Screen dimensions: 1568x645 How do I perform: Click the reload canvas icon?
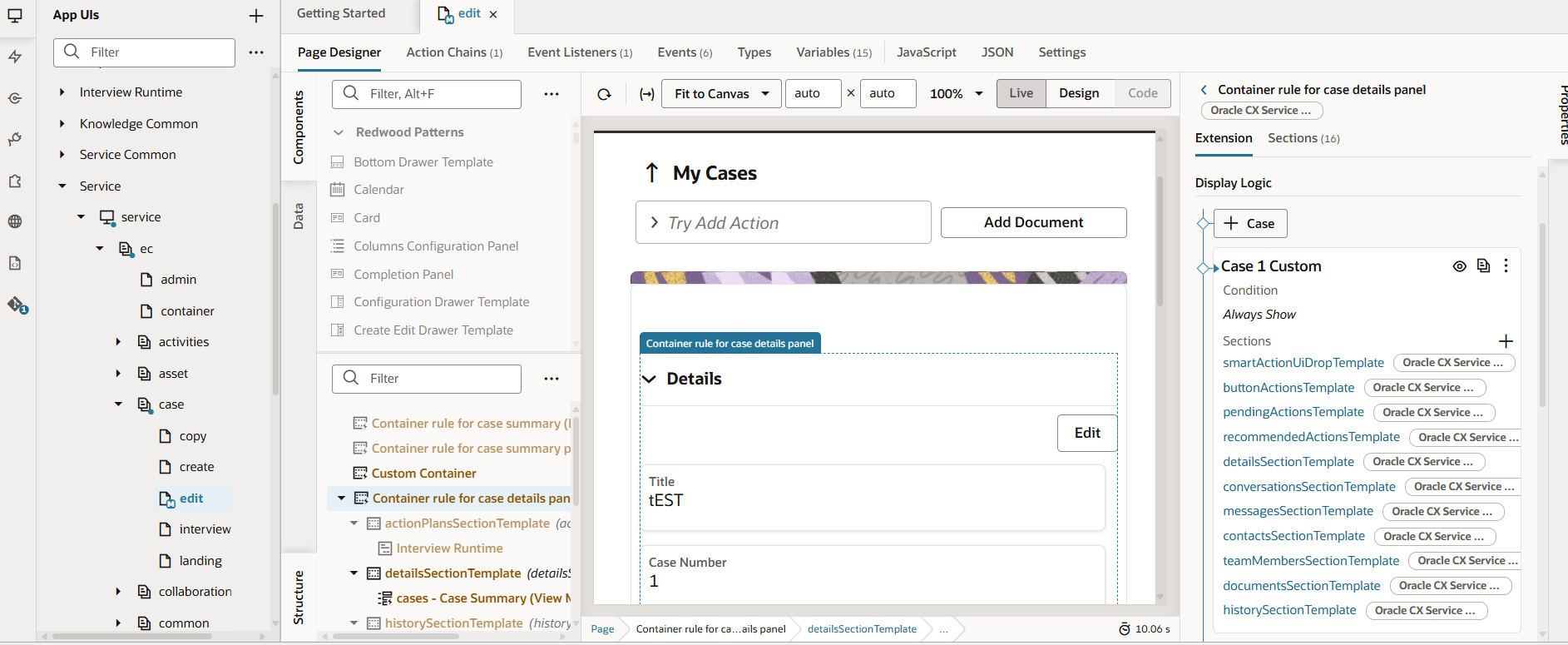605,94
